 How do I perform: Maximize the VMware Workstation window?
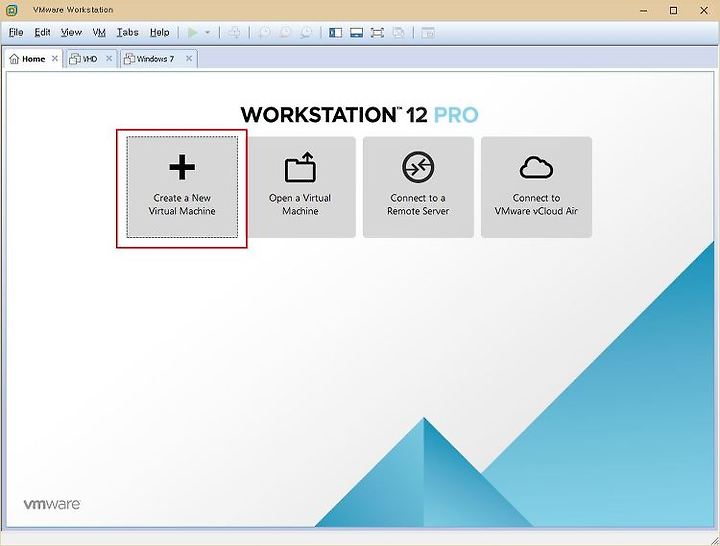(x=674, y=10)
